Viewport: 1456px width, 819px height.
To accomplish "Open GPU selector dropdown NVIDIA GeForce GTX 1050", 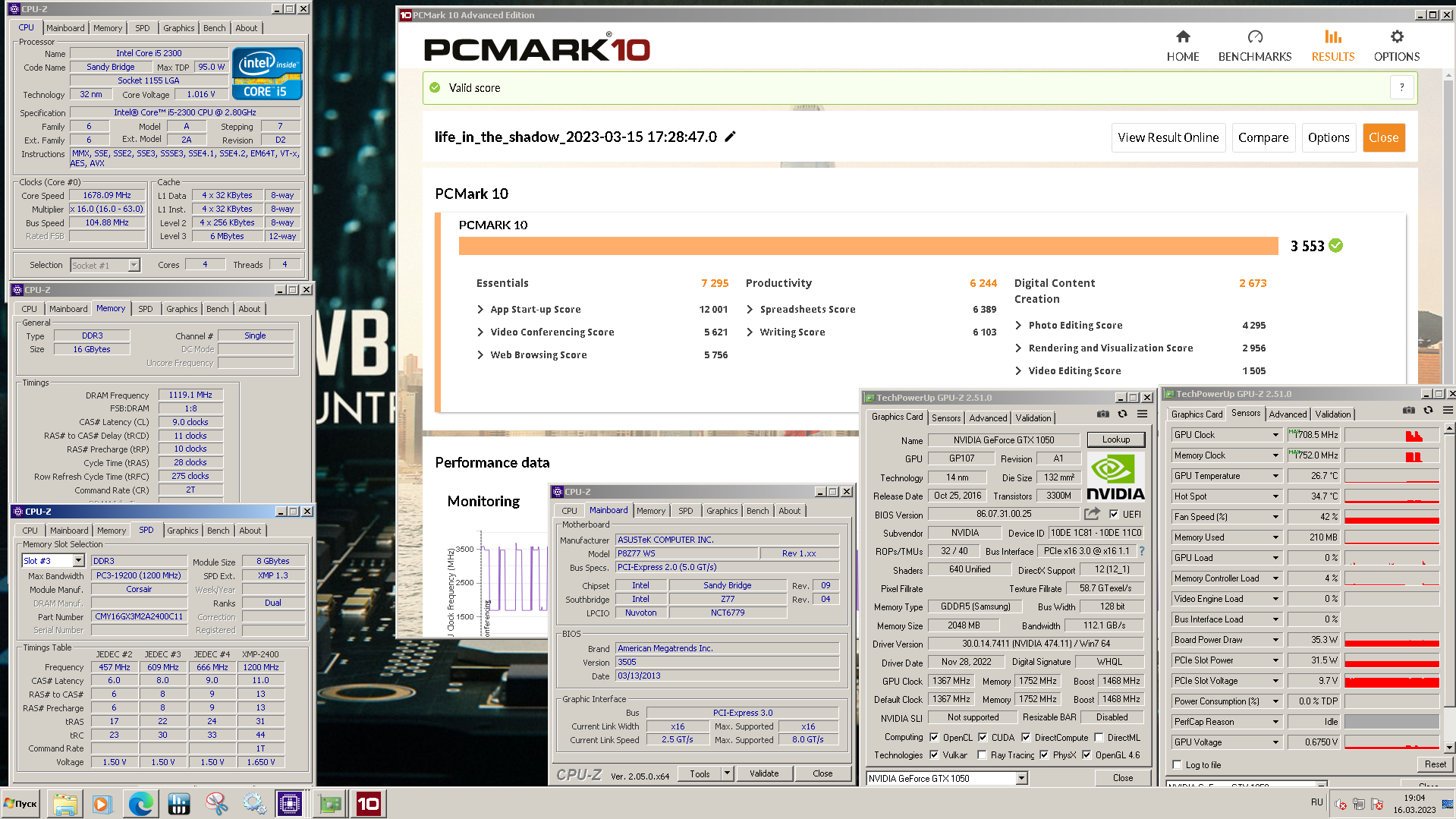I will point(1021,778).
